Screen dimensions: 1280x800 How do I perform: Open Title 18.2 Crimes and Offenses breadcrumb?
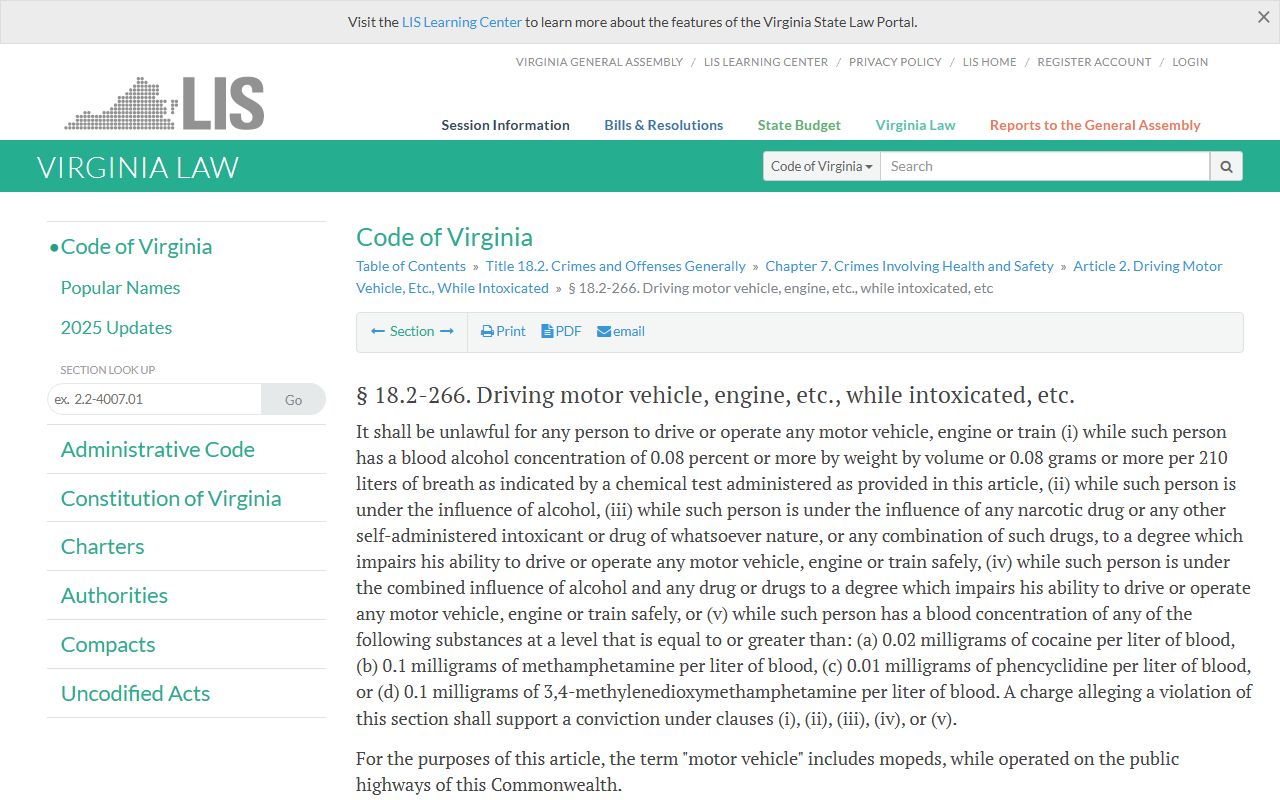click(615, 266)
